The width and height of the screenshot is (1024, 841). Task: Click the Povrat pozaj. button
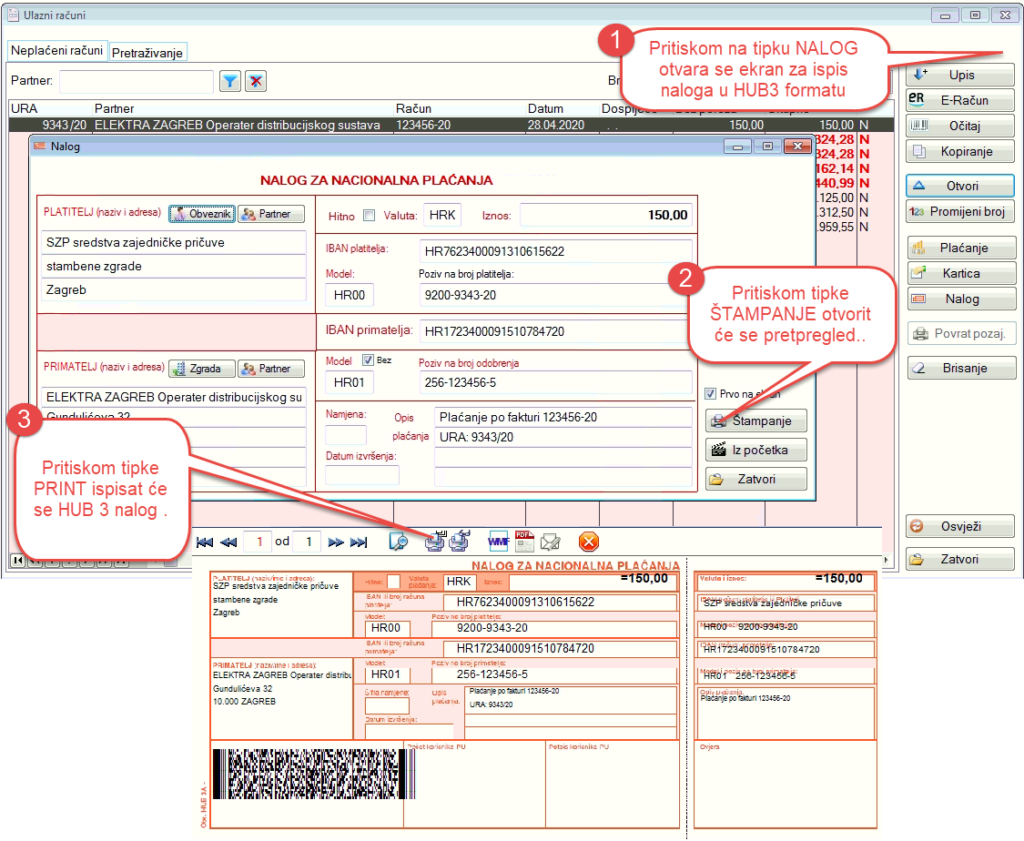pos(961,333)
